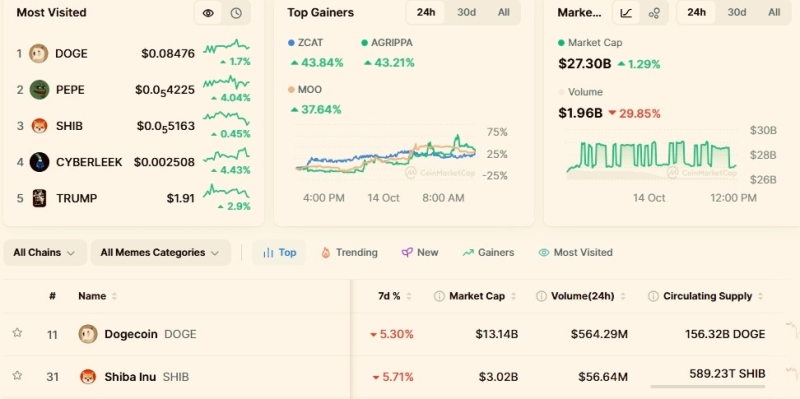
Task: Click the Market Cap info icon
Action: pyautogui.click(x=439, y=296)
